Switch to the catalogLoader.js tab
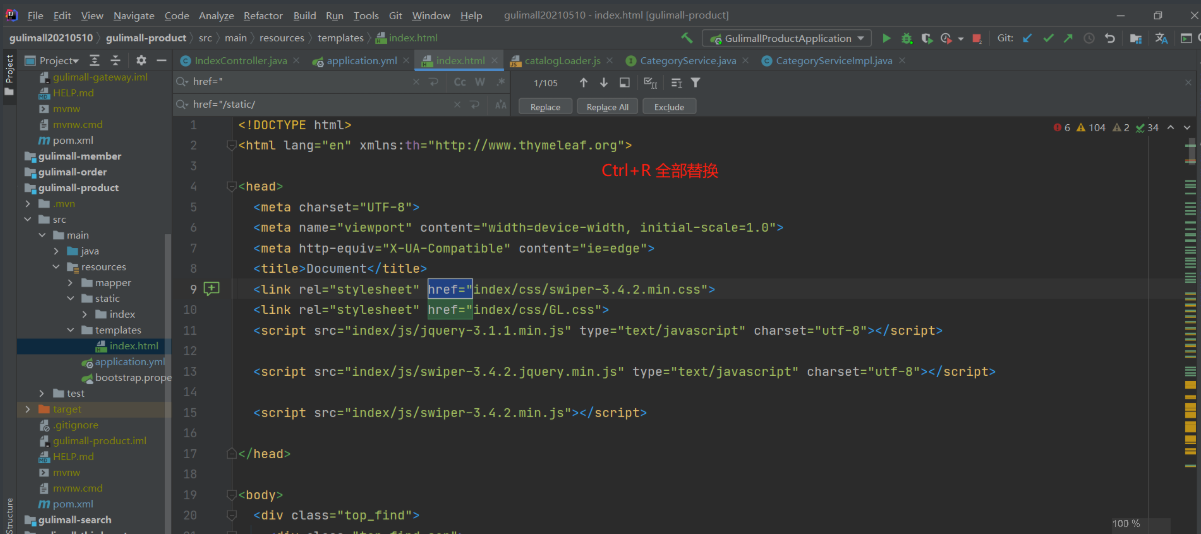This screenshot has width=1201, height=534. click(562, 61)
